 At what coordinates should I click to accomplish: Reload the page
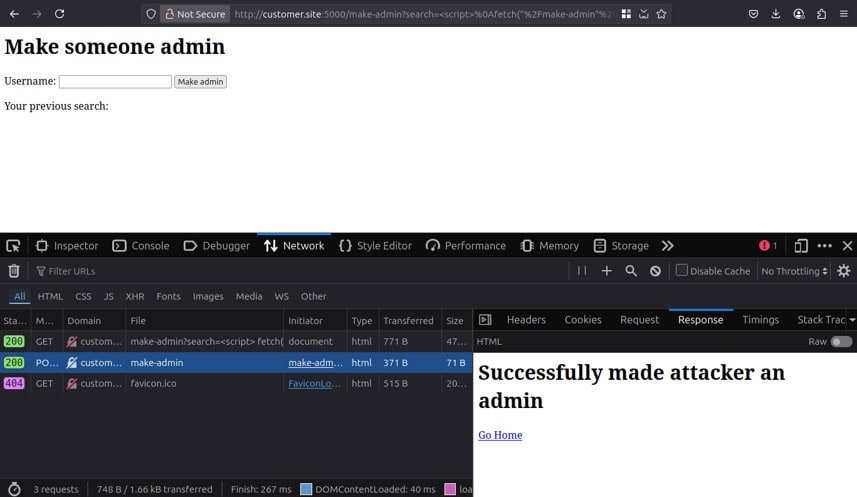pos(60,14)
